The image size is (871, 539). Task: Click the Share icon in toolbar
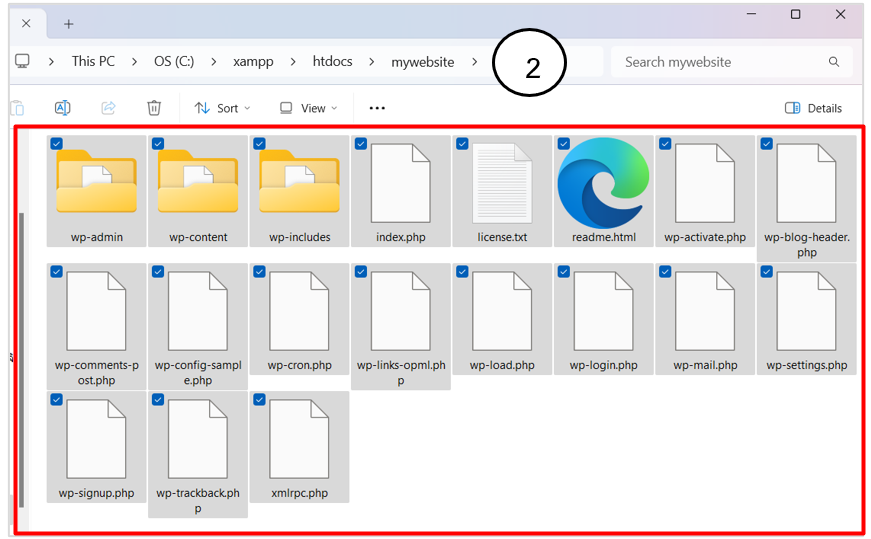pos(108,108)
